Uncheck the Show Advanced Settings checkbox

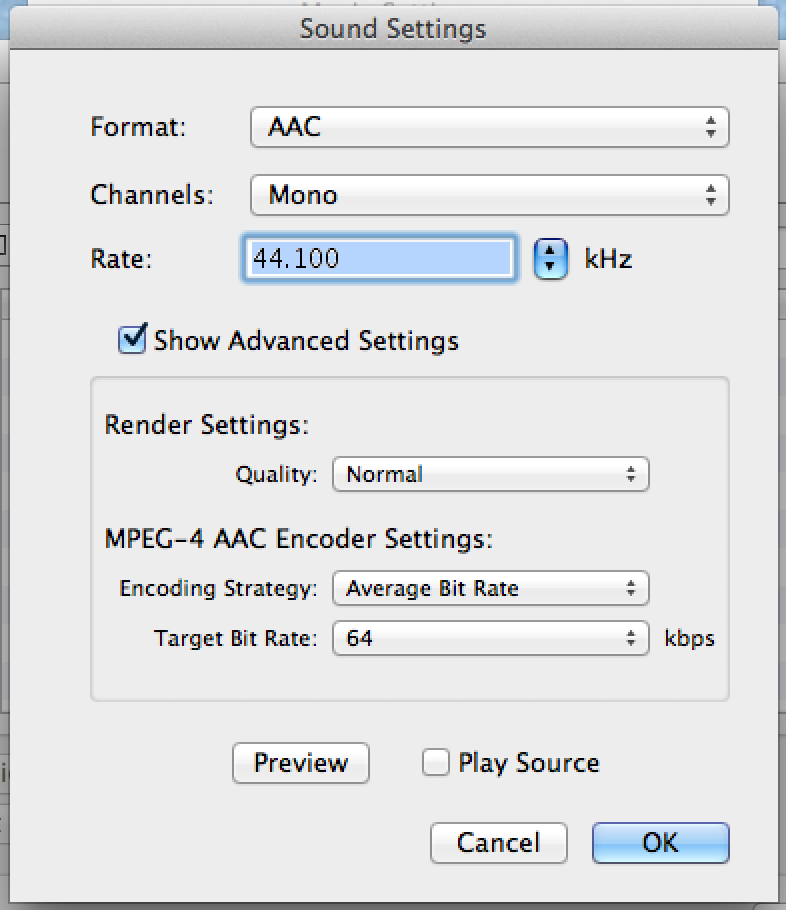point(132,339)
